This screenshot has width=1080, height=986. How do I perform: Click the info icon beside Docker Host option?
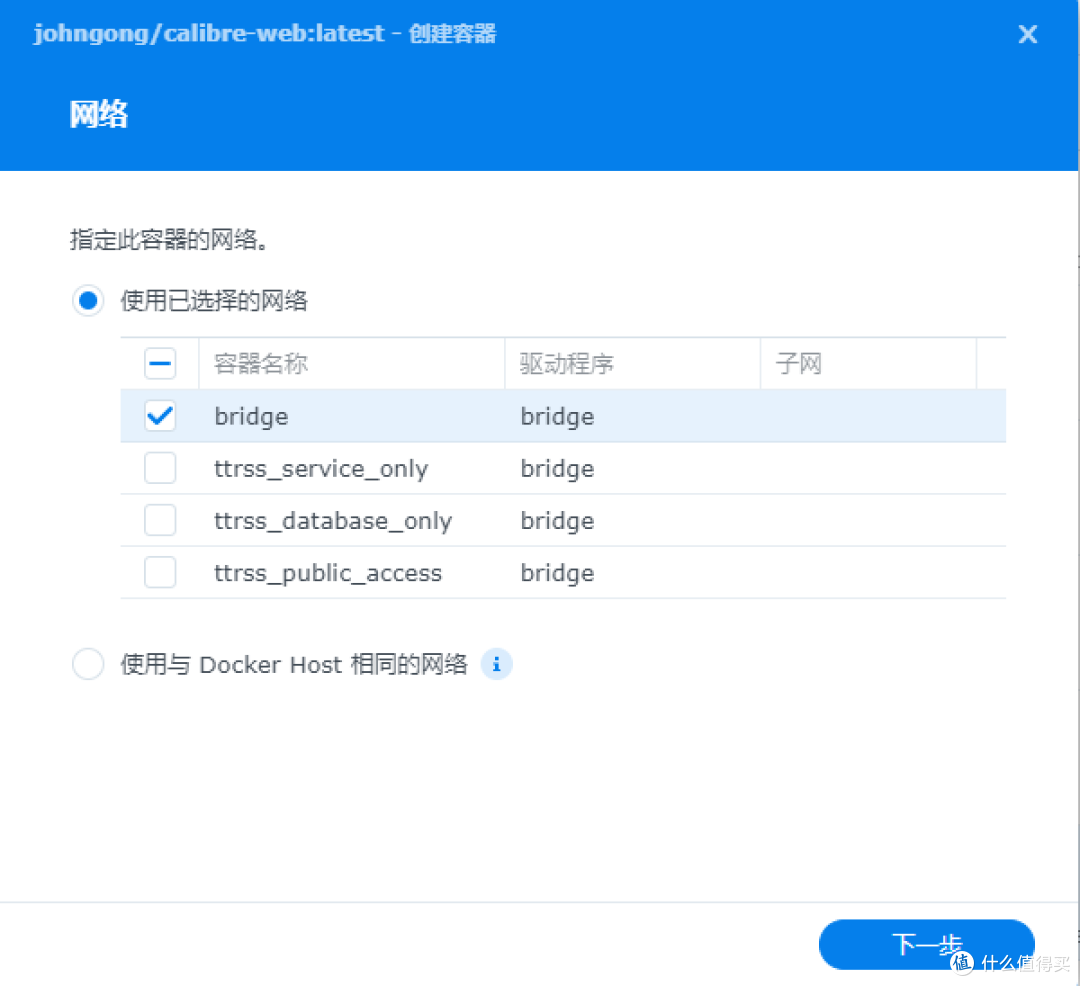point(496,664)
